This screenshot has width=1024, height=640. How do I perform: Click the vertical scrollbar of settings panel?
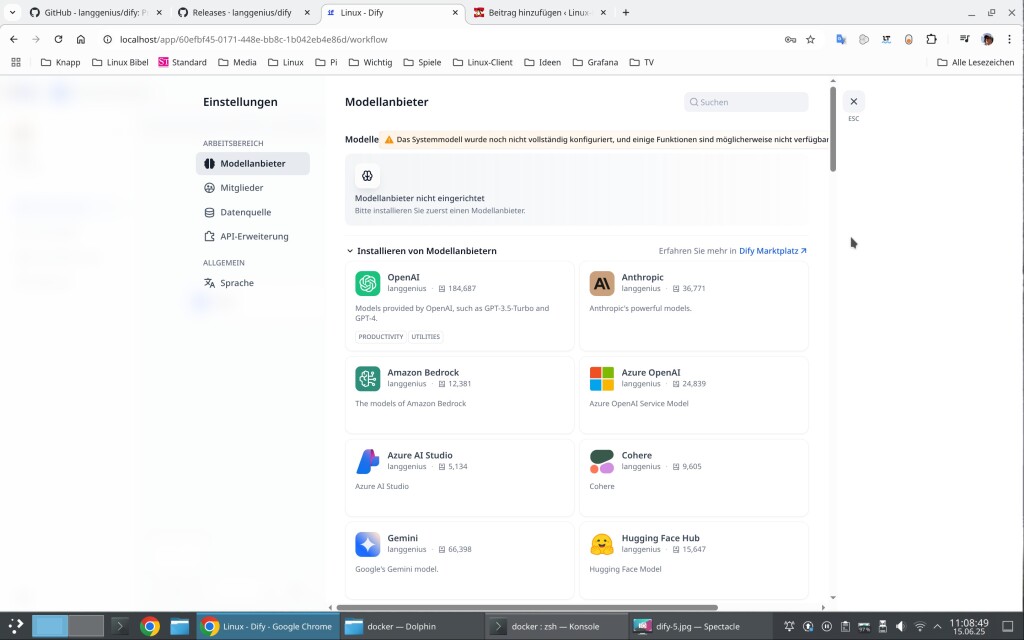(833, 129)
